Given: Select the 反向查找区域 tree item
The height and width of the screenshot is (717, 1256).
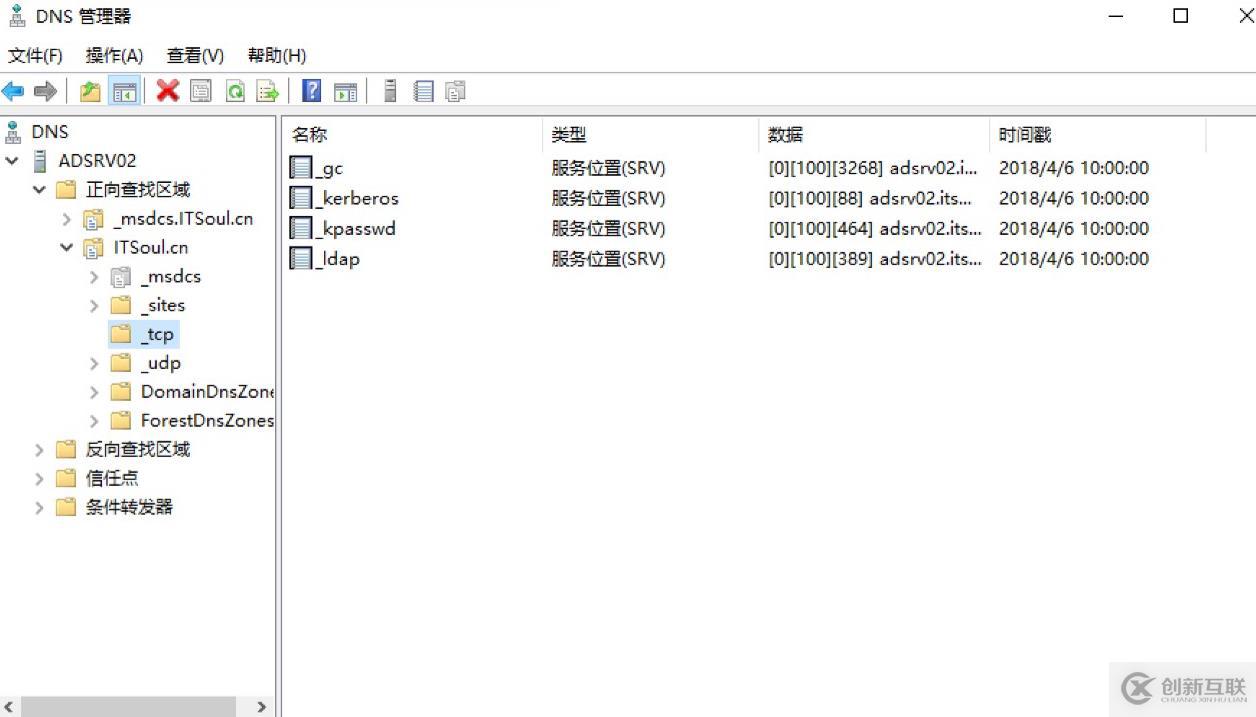Looking at the screenshot, I should [x=137, y=449].
